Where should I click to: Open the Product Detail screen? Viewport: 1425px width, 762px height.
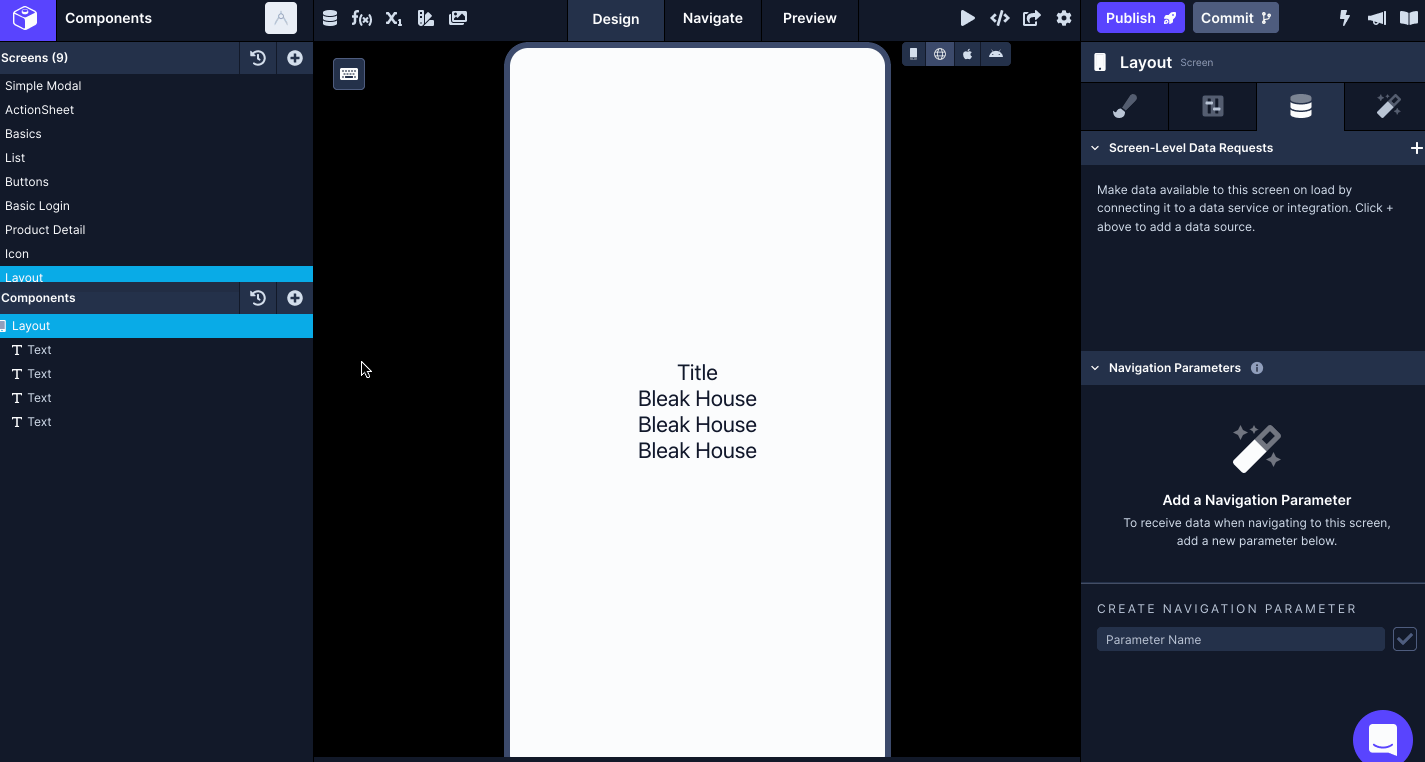point(156,230)
